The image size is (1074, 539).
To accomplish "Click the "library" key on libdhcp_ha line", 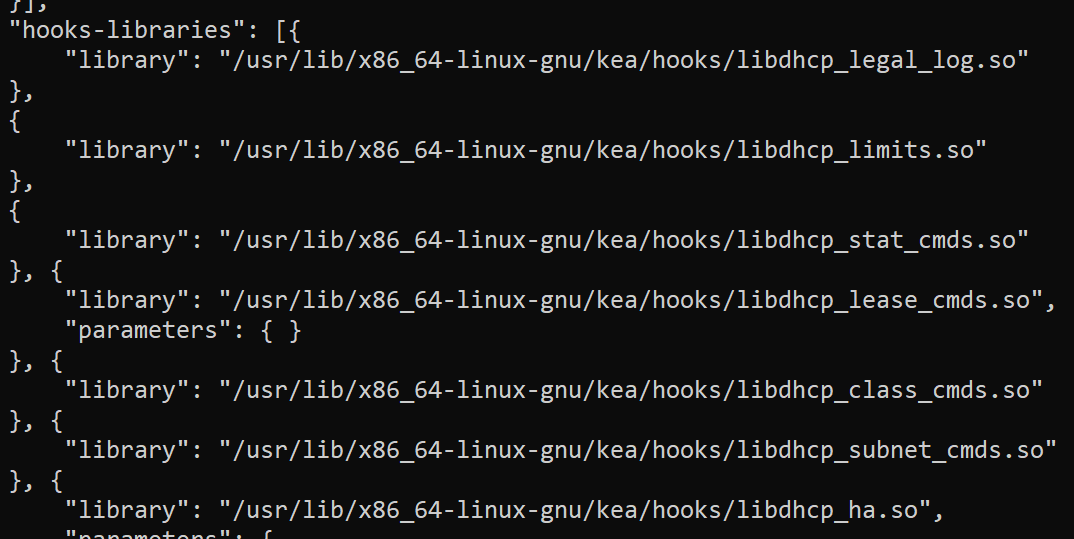I will pyautogui.click(x=126, y=510).
